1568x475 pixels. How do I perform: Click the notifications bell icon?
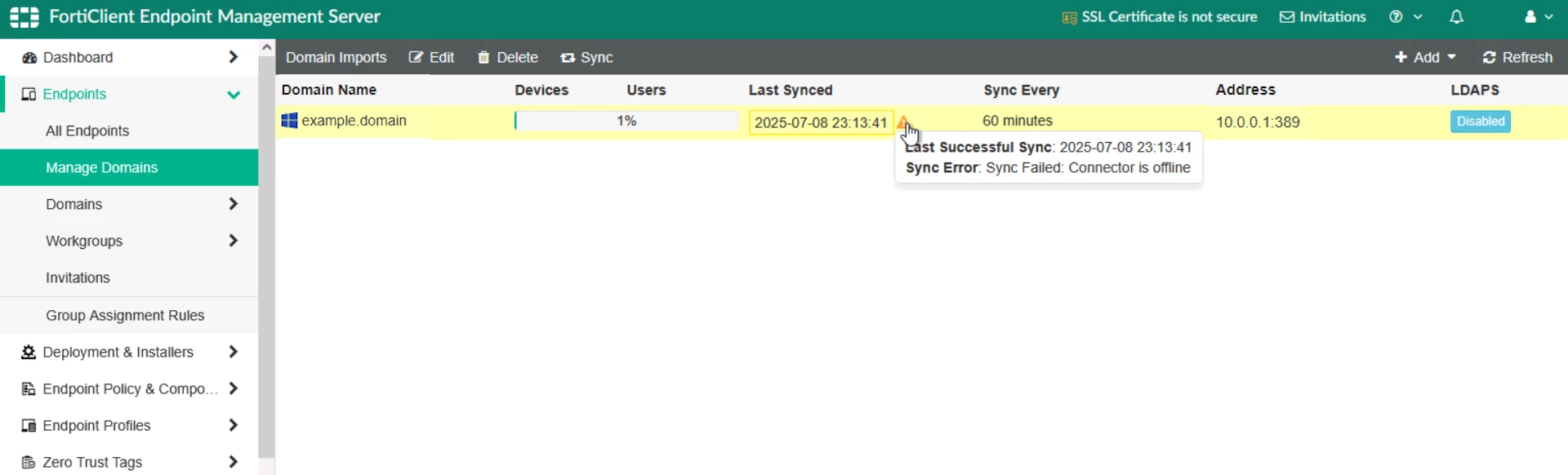[1456, 17]
